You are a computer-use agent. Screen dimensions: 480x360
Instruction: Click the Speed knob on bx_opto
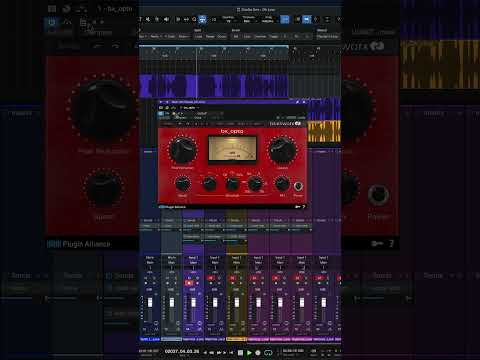pyautogui.click(x=182, y=184)
